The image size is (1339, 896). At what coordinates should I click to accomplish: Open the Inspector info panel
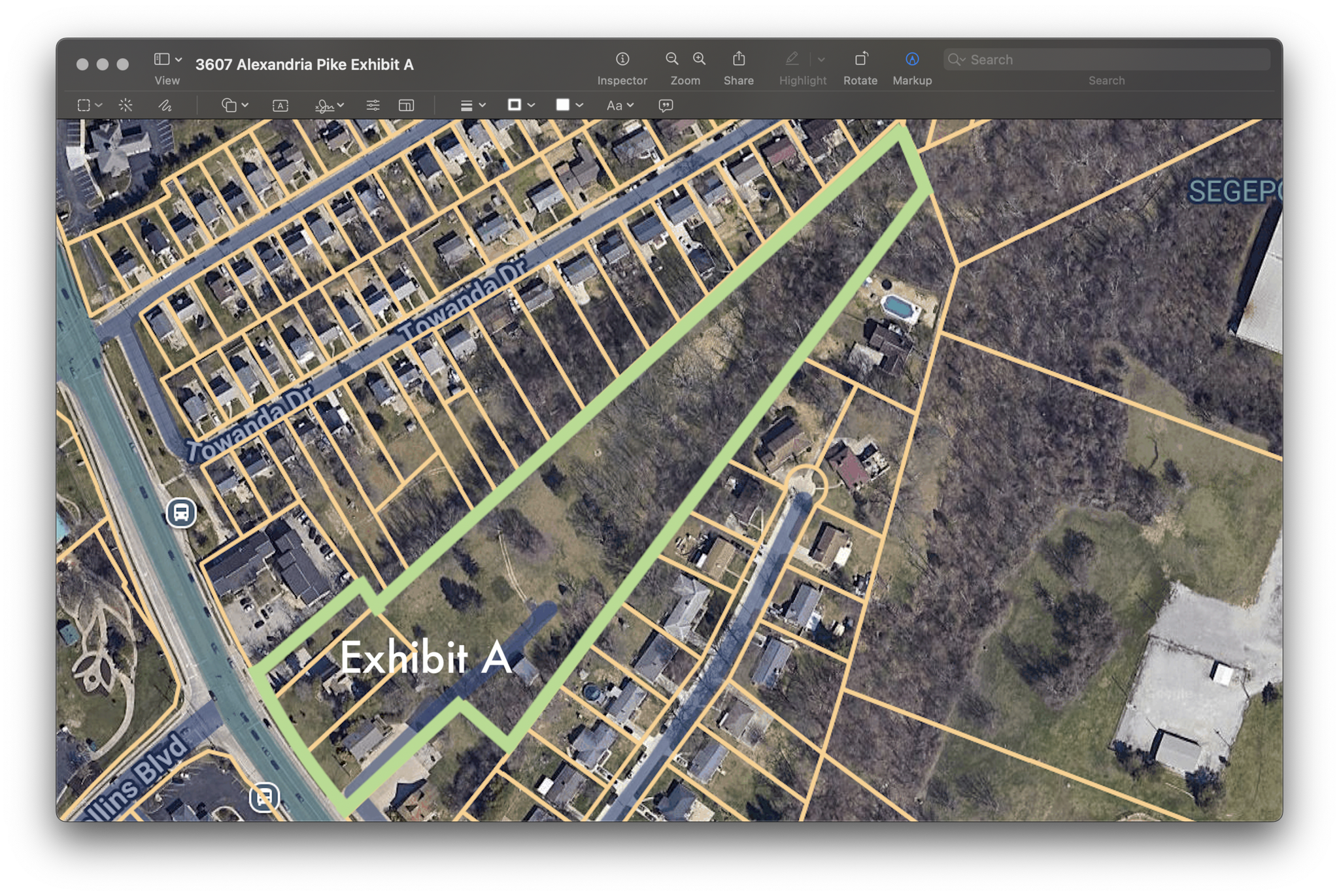click(622, 59)
